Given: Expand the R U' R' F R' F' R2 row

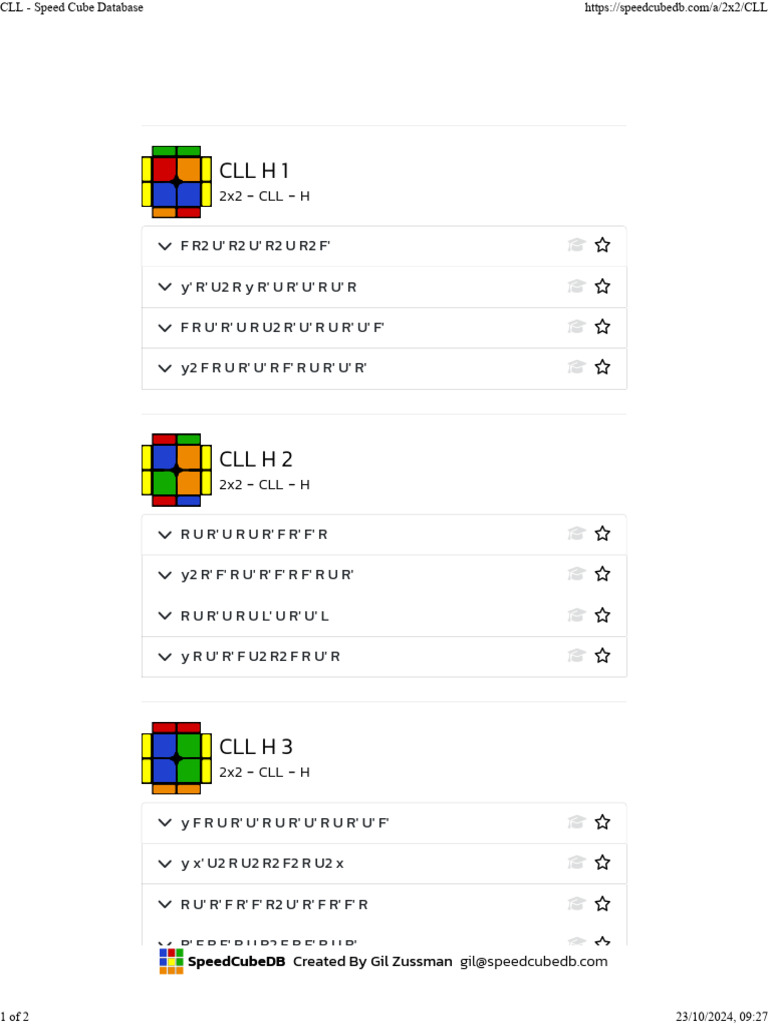Looking at the screenshot, I should tap(165, 904).
